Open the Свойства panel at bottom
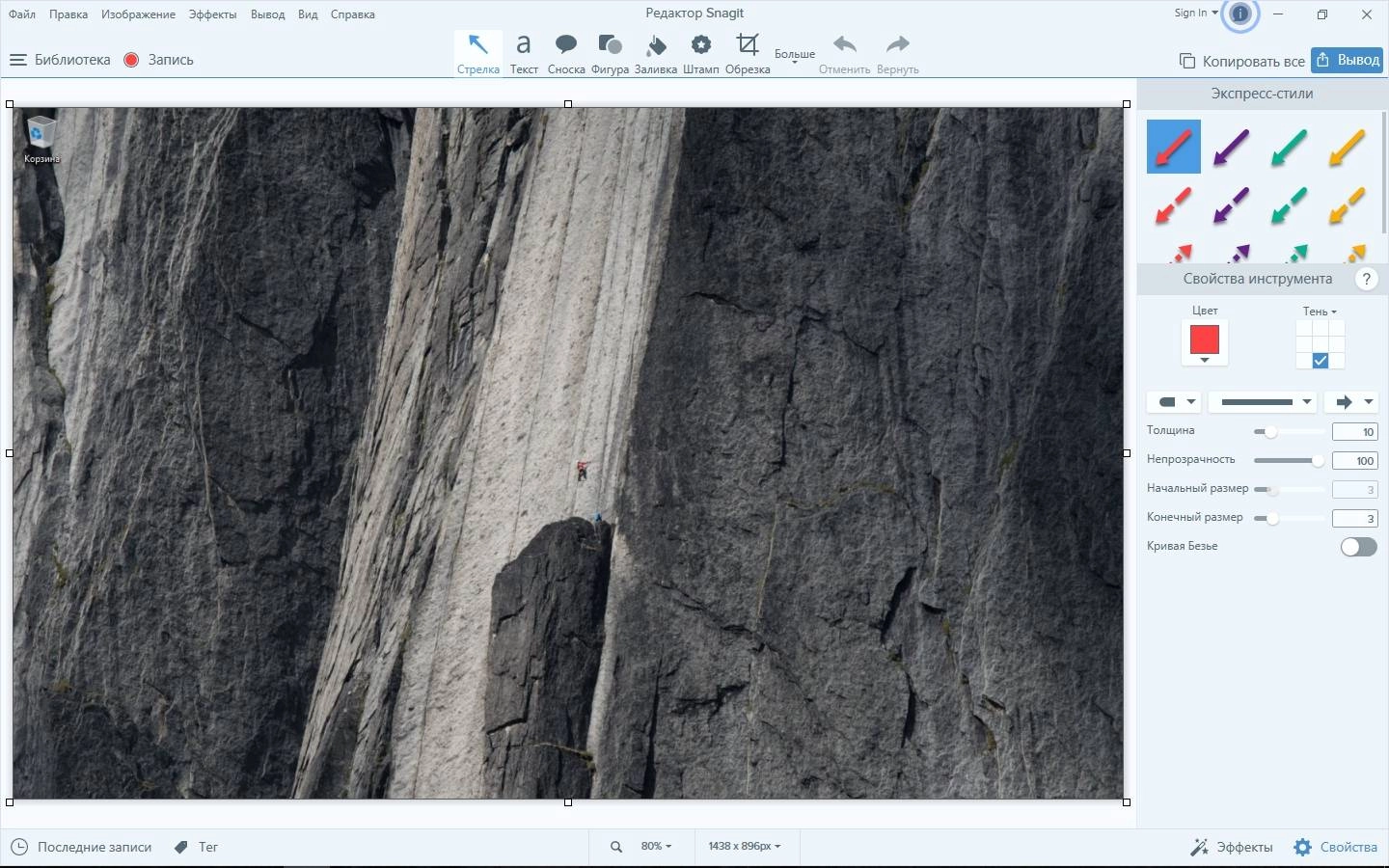Image resolution: width=1389 pixels, height=868 pixels. click(x=1335, y=847)
